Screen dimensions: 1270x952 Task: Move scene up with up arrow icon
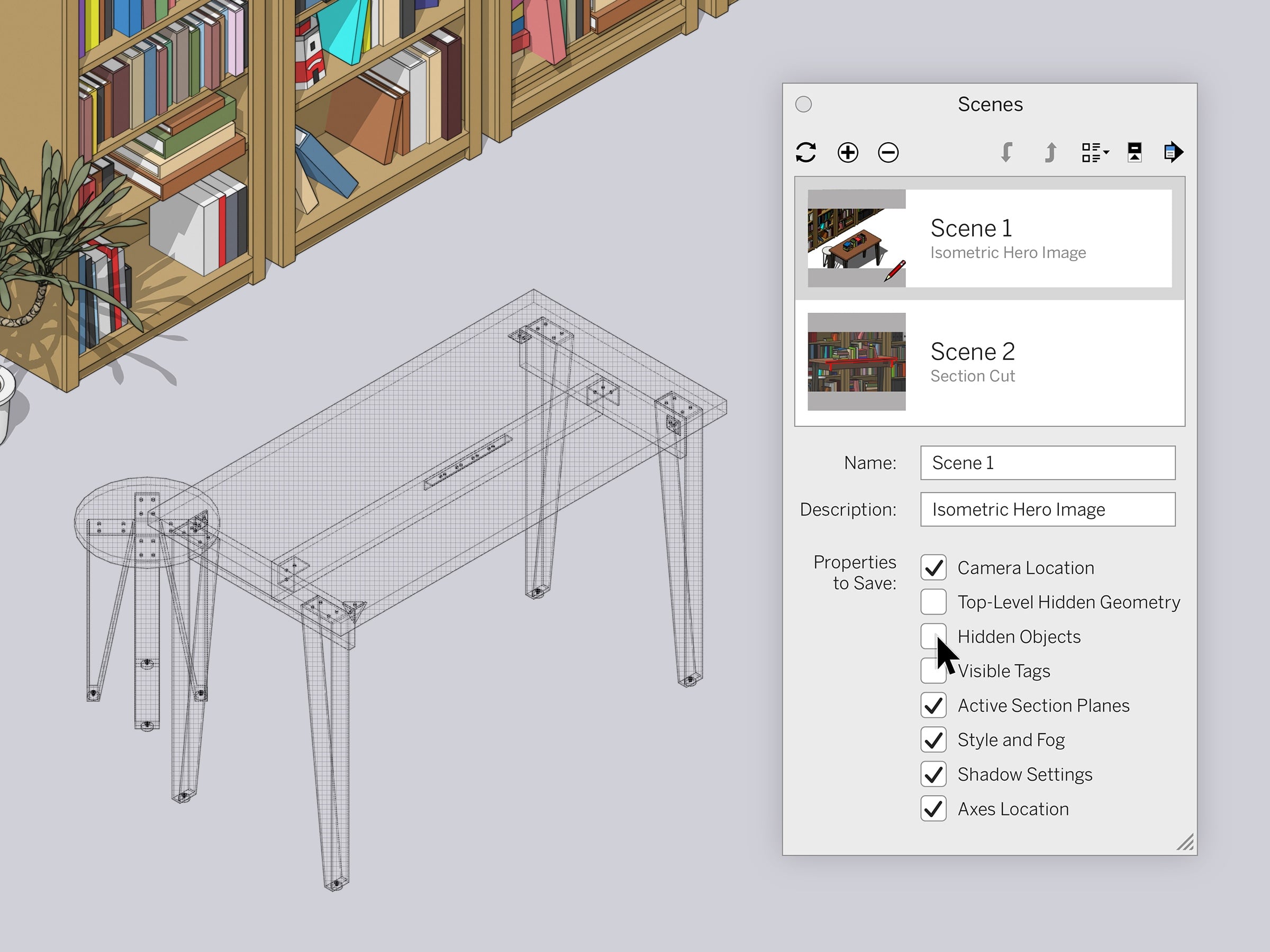tap(1050, 153)
